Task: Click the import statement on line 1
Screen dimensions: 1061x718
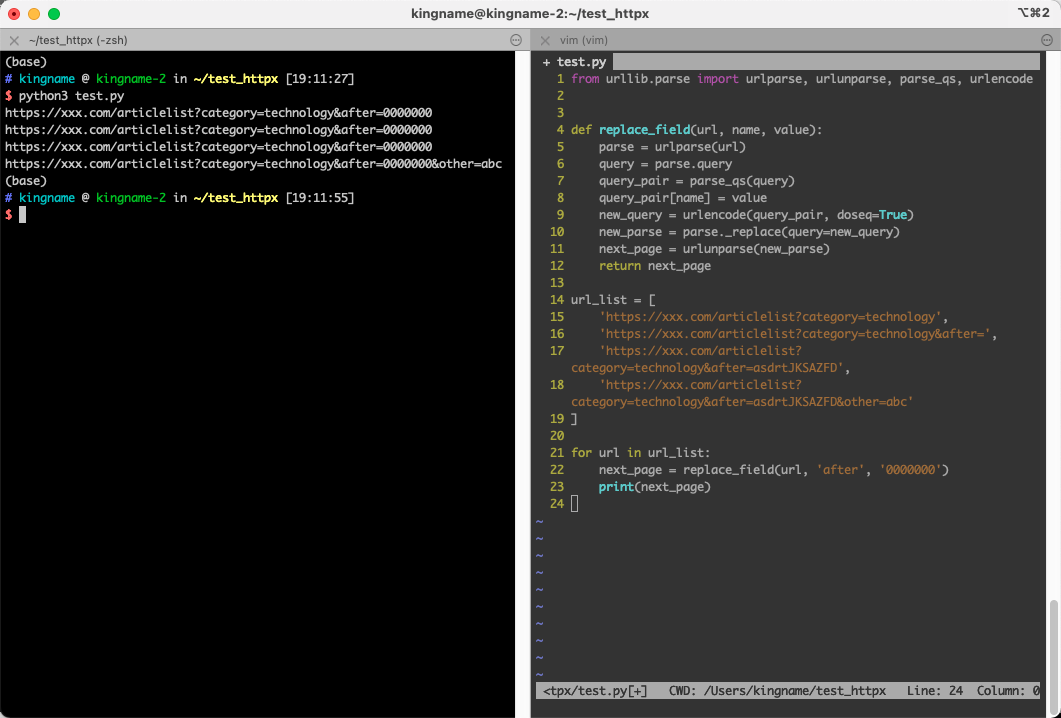Action: [x=802, y=78]
